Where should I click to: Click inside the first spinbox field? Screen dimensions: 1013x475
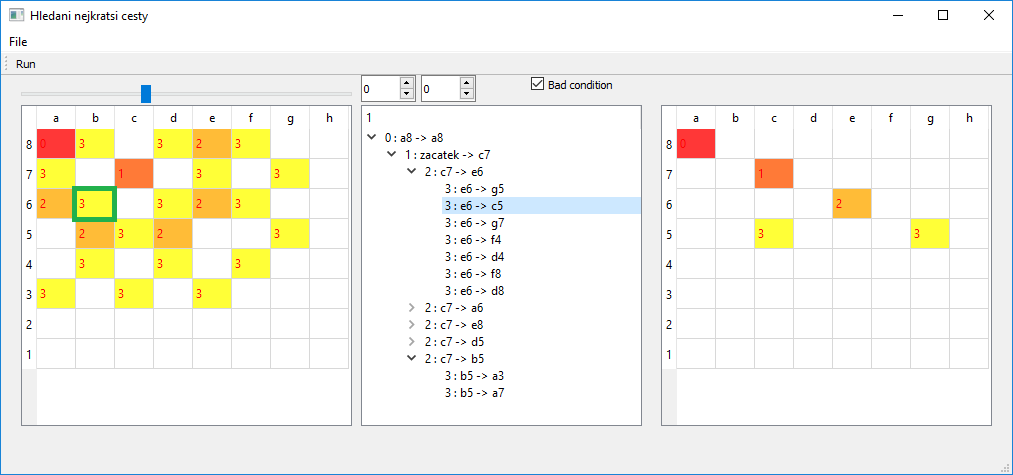(381, 89)
